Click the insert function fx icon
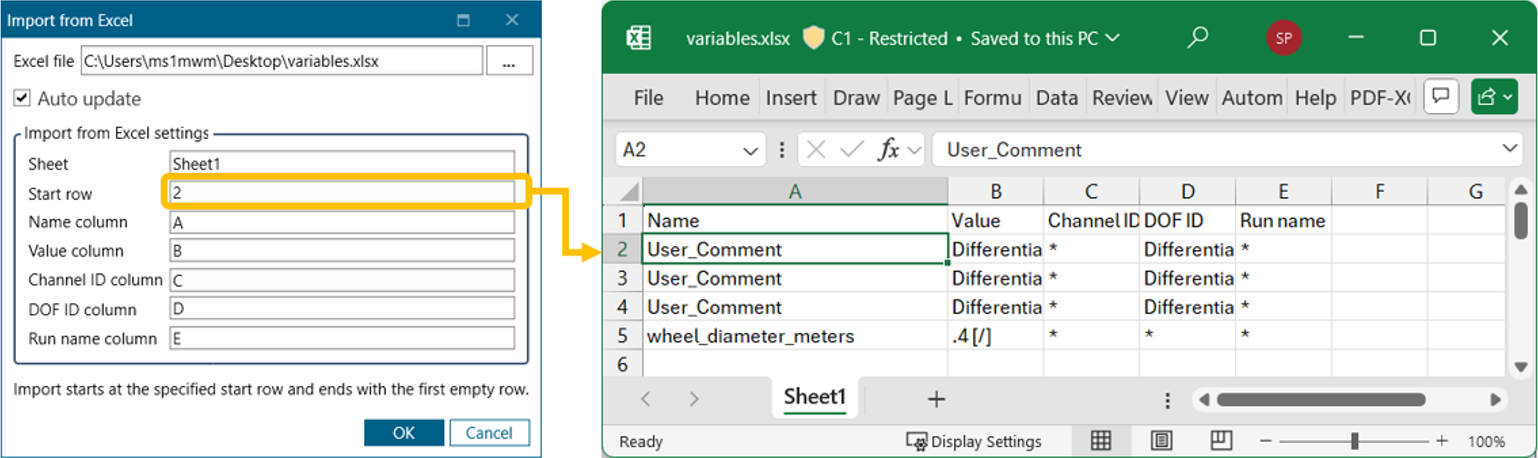The width and height of the screenshot is (1538, 458). click(887, 150)
